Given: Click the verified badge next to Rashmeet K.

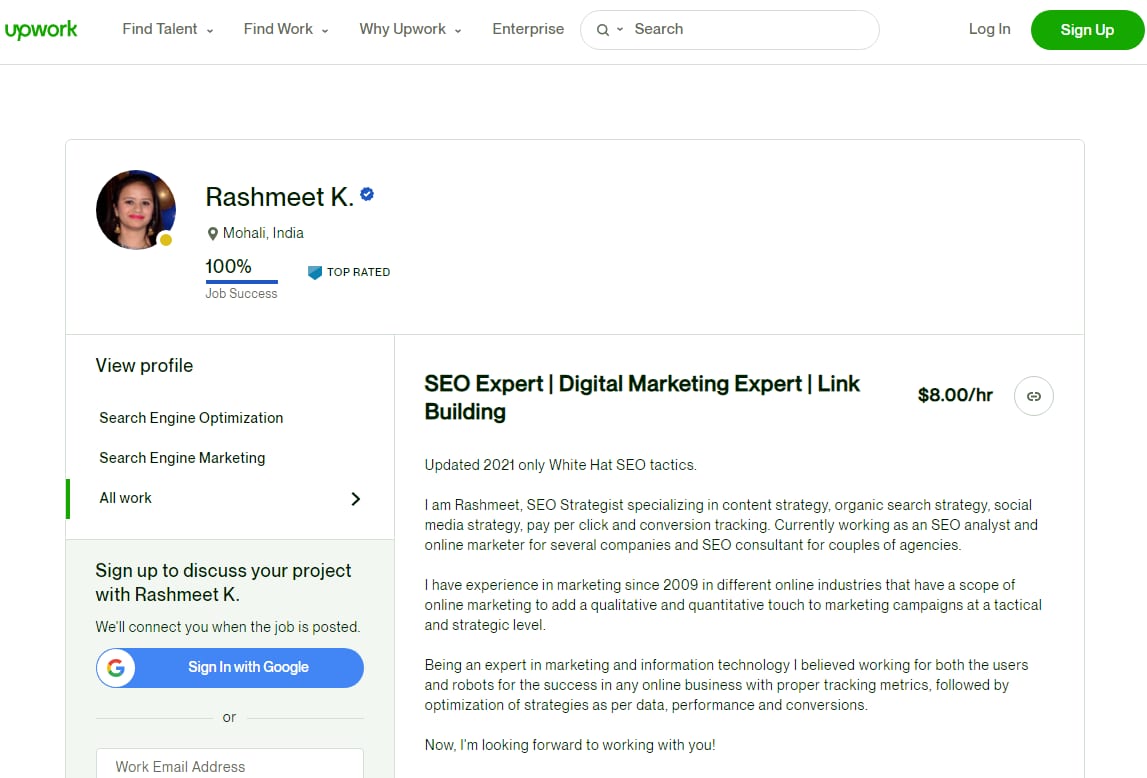Looking at the screenshot, I should (367, 195).
